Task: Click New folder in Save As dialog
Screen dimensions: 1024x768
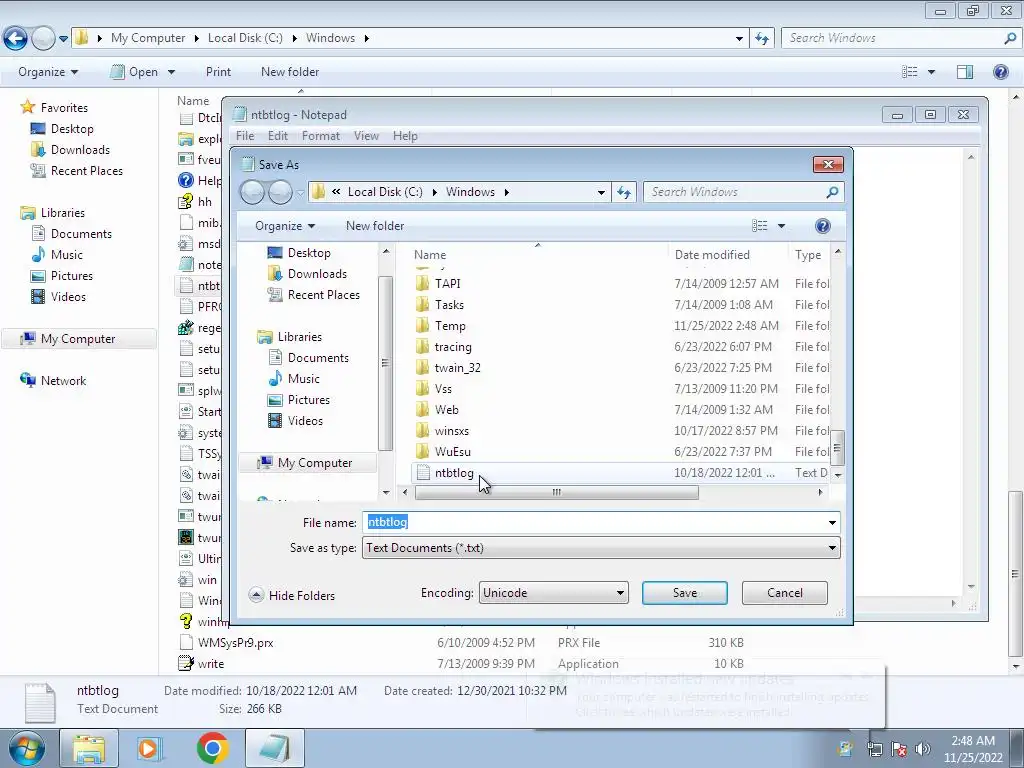Action: 375,226
